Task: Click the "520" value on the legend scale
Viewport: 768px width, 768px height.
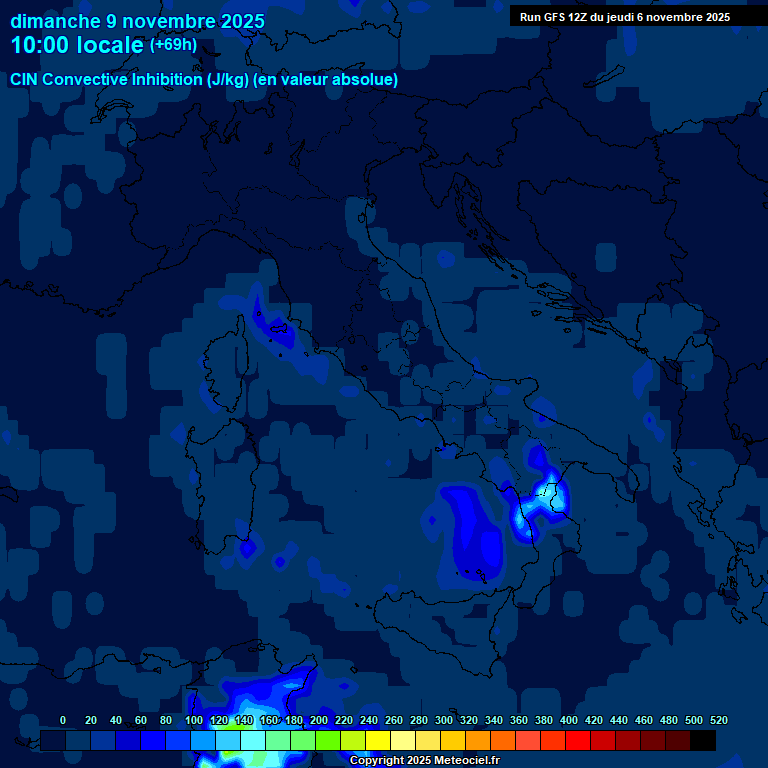Action: pos(718,720)
